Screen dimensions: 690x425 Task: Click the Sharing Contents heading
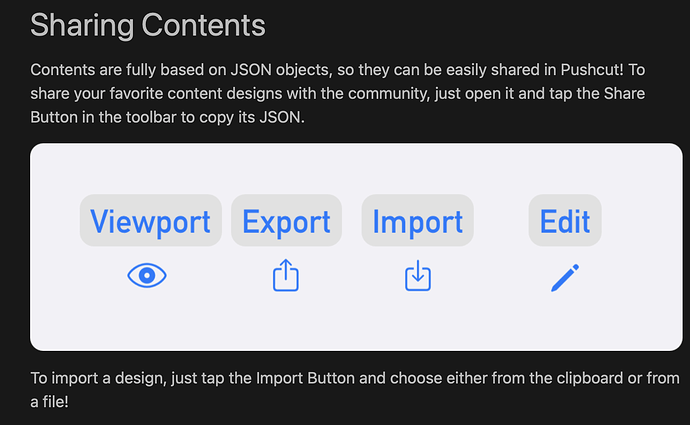[148, 26]
